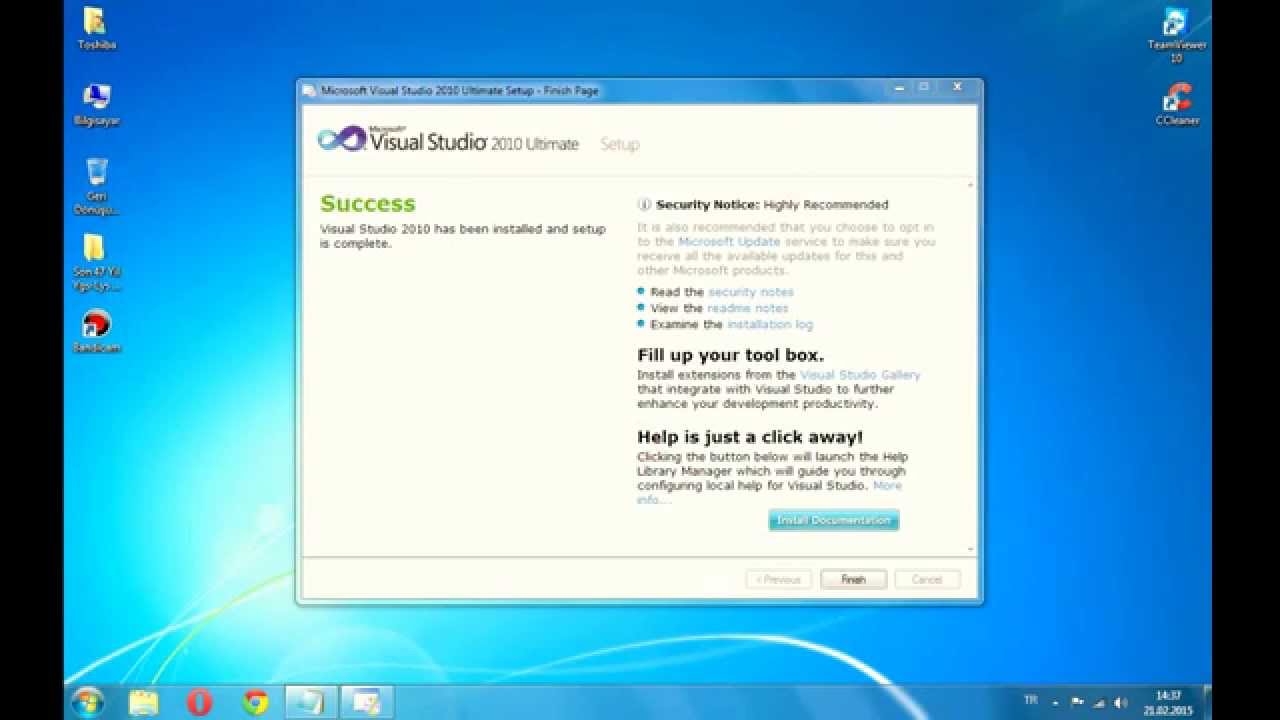Show hidden system tray icons

click(x=1055, y=702)
